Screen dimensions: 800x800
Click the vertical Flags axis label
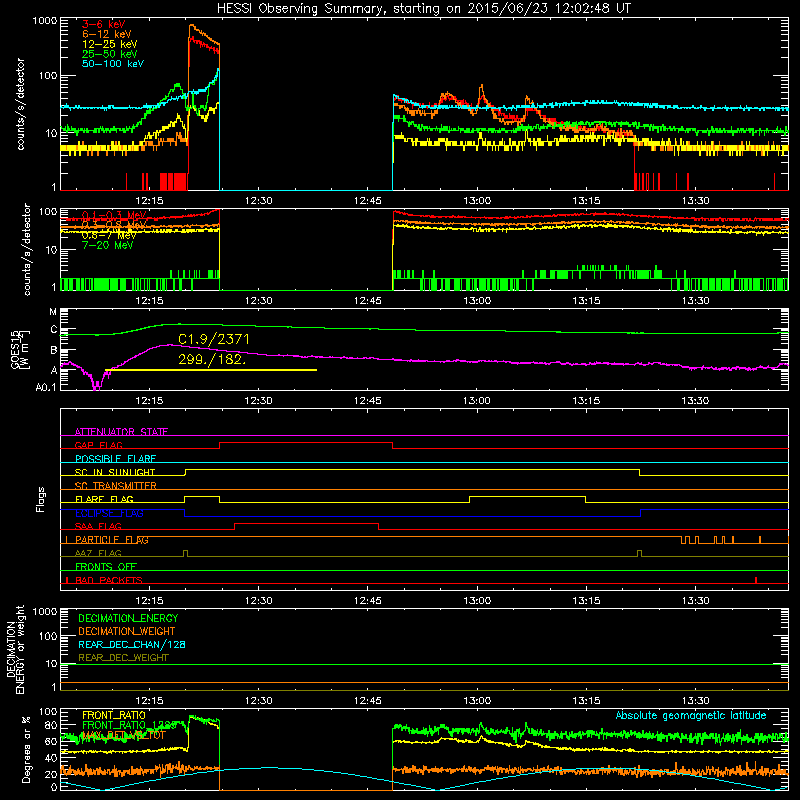[x=40, y=499]
